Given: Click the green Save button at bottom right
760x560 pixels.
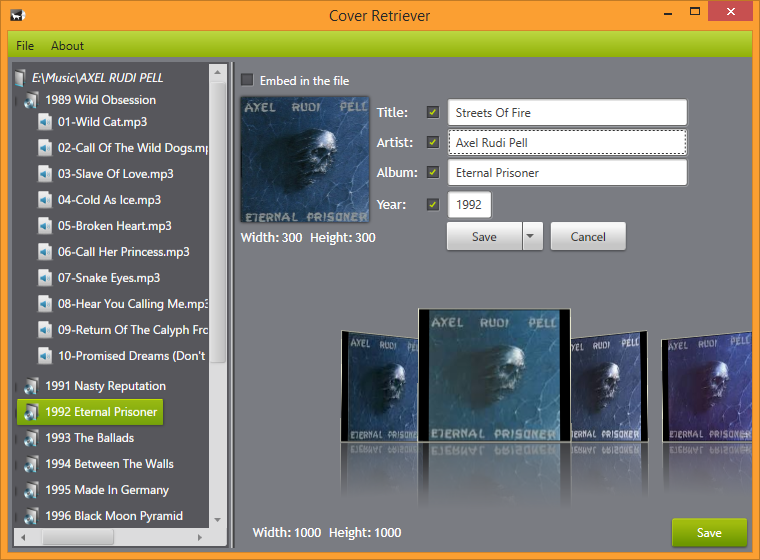Looking at the screenshot, I should 709,532.
